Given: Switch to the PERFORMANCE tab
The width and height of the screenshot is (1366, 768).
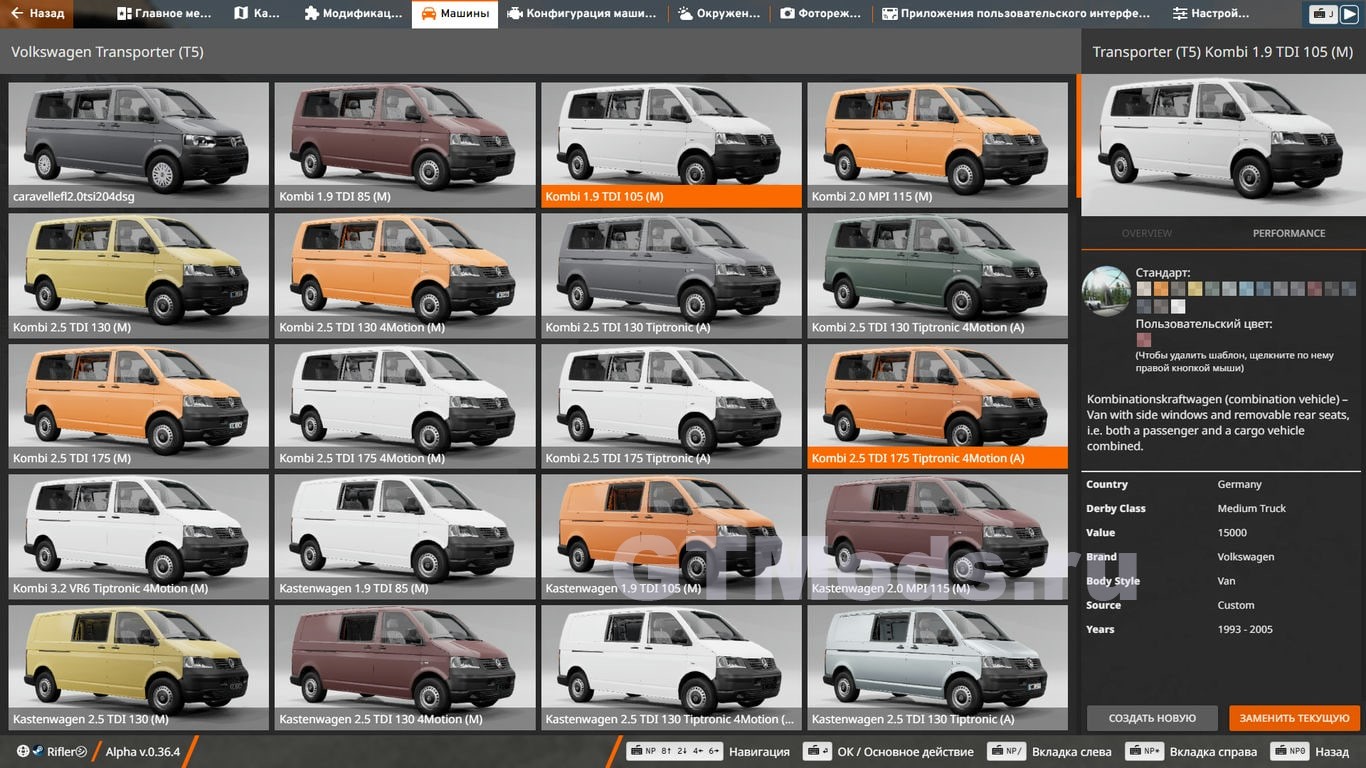Looking at the screenshot, I should point(1289,233).
